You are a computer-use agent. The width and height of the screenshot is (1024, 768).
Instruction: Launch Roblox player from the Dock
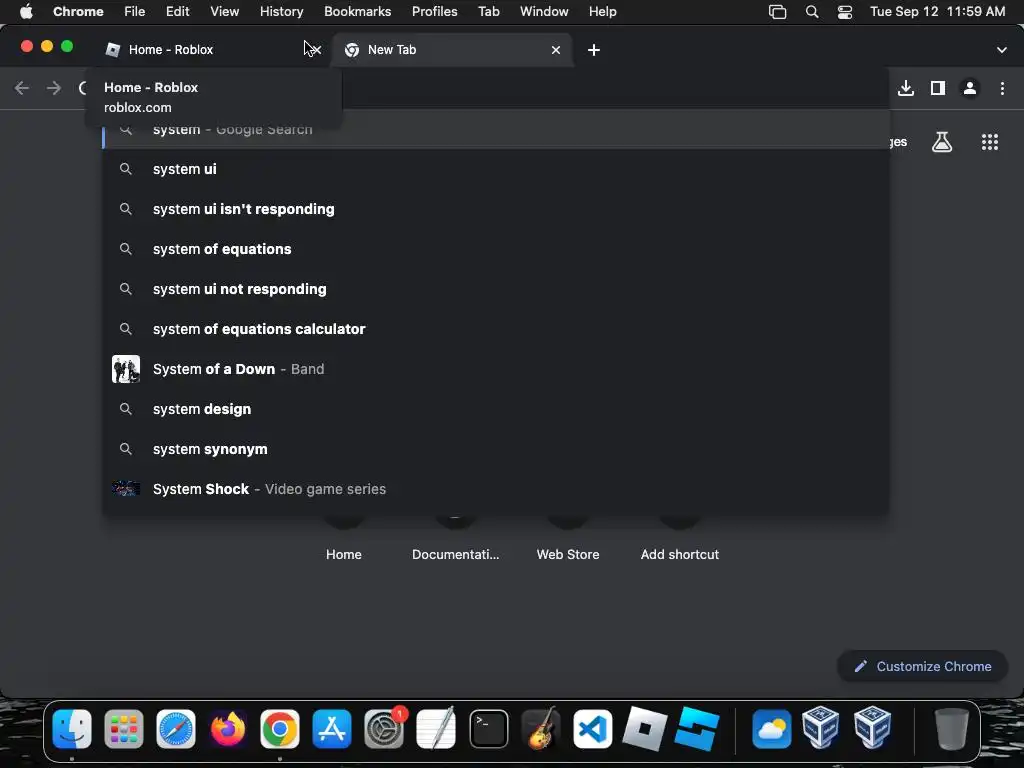pyautogui.click(x=645, y=728)
